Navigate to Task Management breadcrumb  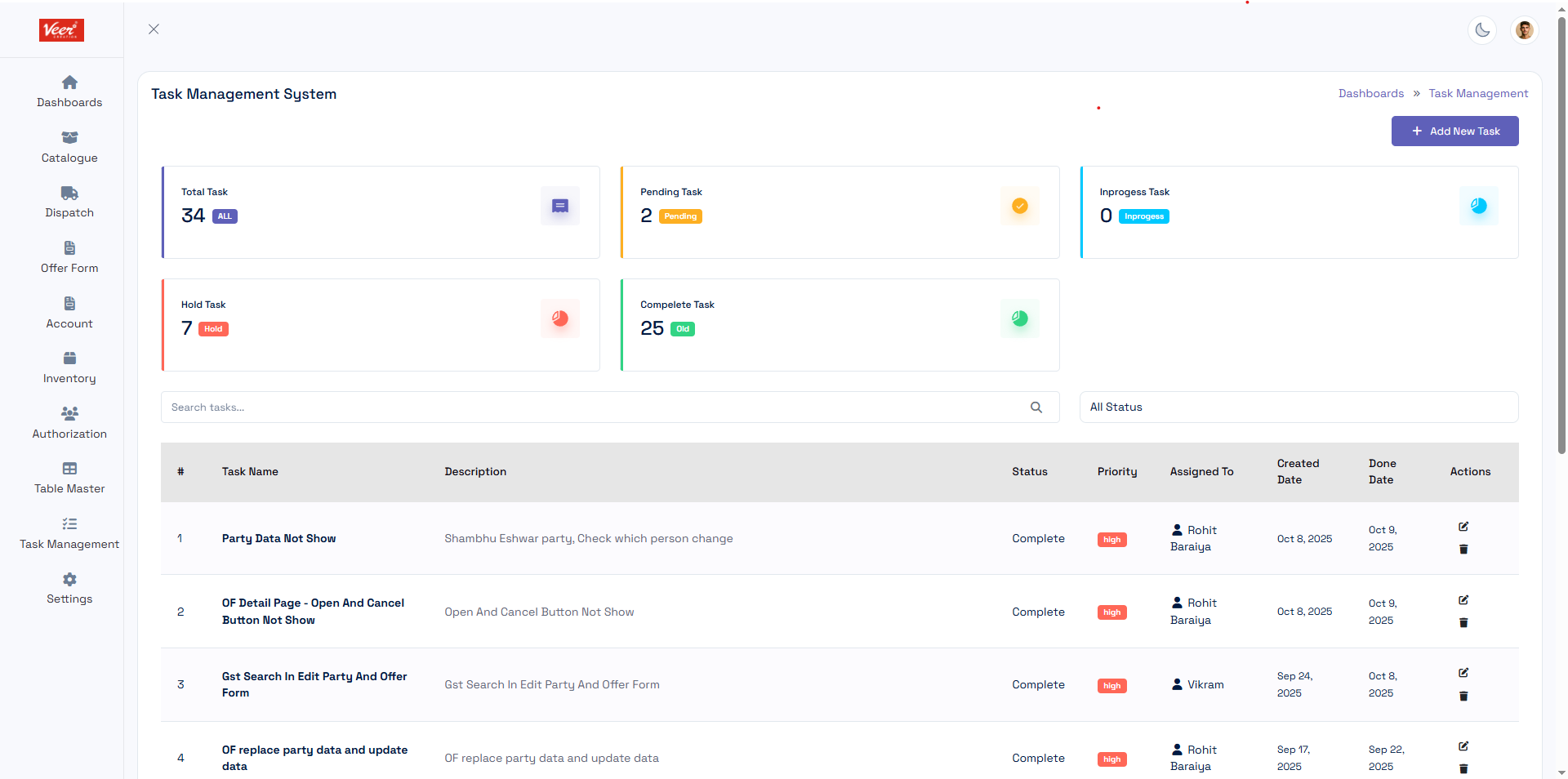[x=1478, y=93]
